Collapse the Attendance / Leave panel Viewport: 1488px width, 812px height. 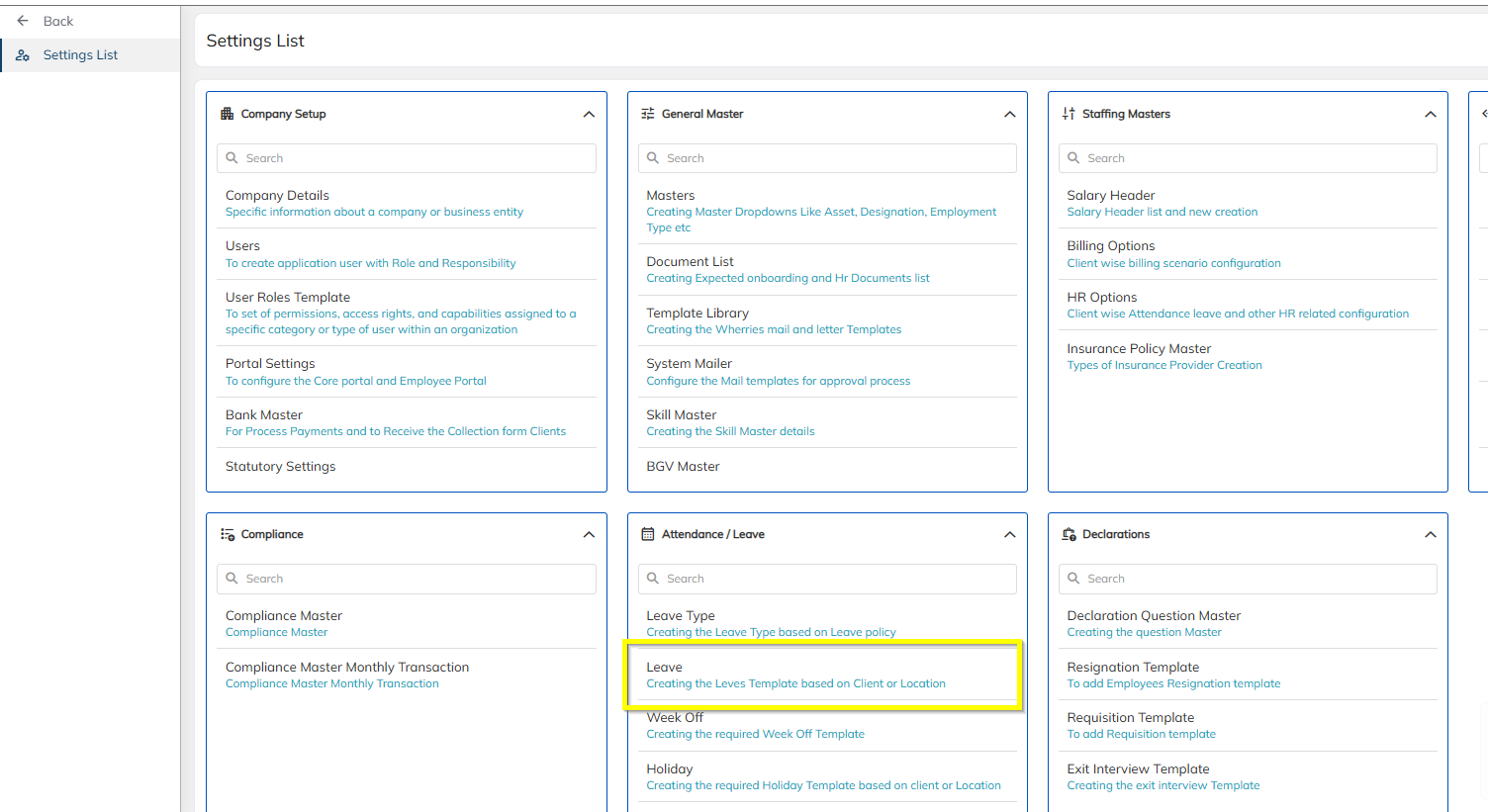click(1009, 535)
